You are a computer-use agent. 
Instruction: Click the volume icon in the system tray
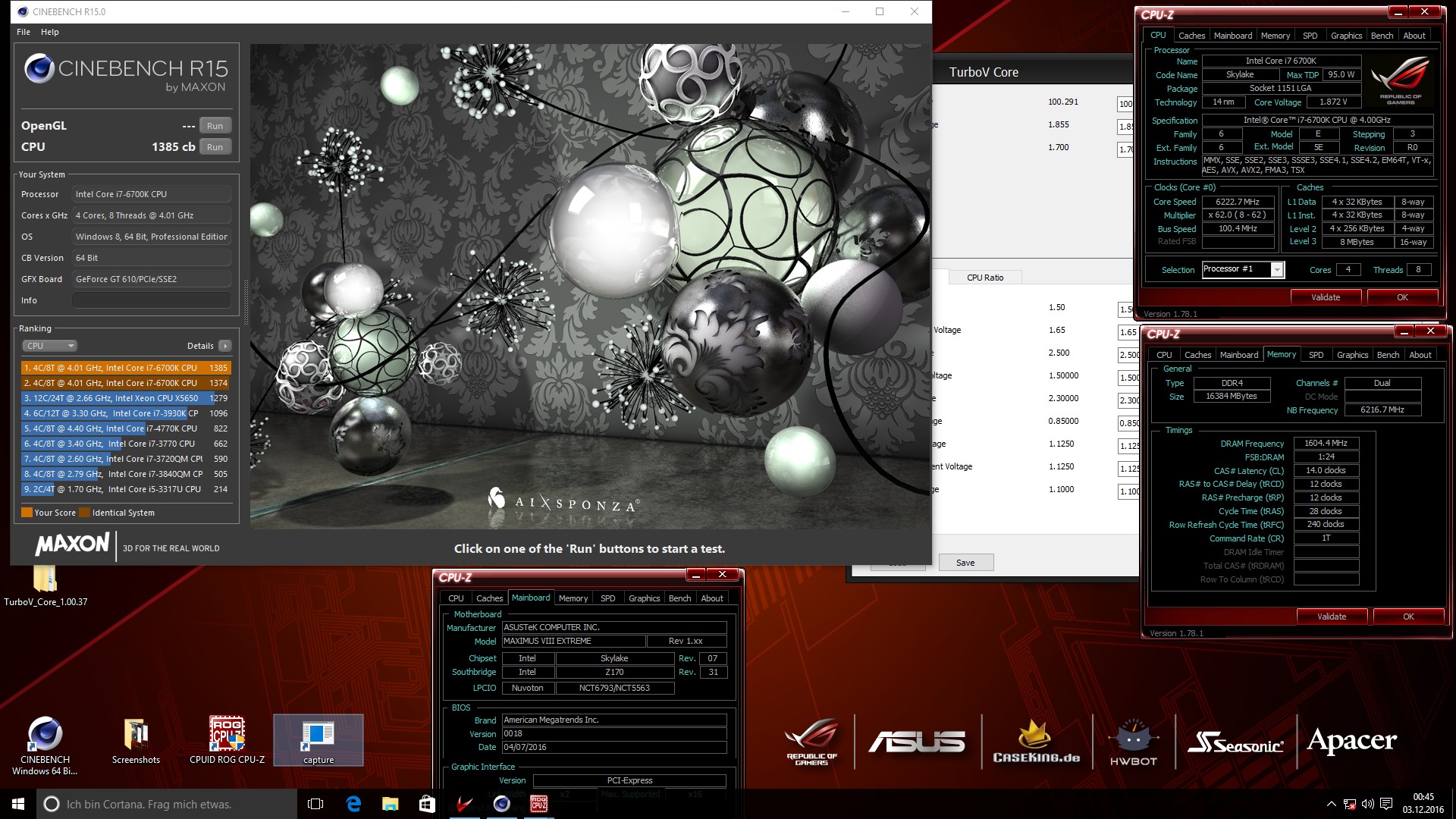[x=1367, y=804]
